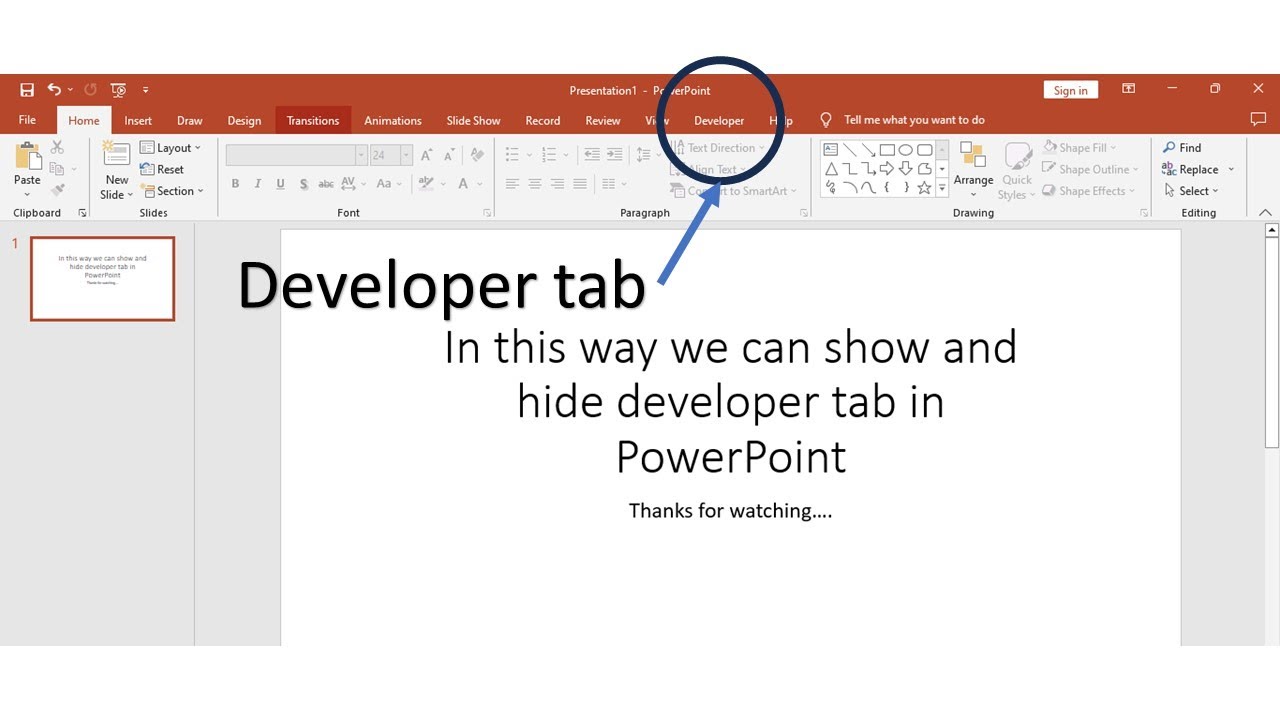The width and height of the screenshot is (1280, 720).
Task: Pick the Text Box shape in gallery
Action: click(831, 150)
